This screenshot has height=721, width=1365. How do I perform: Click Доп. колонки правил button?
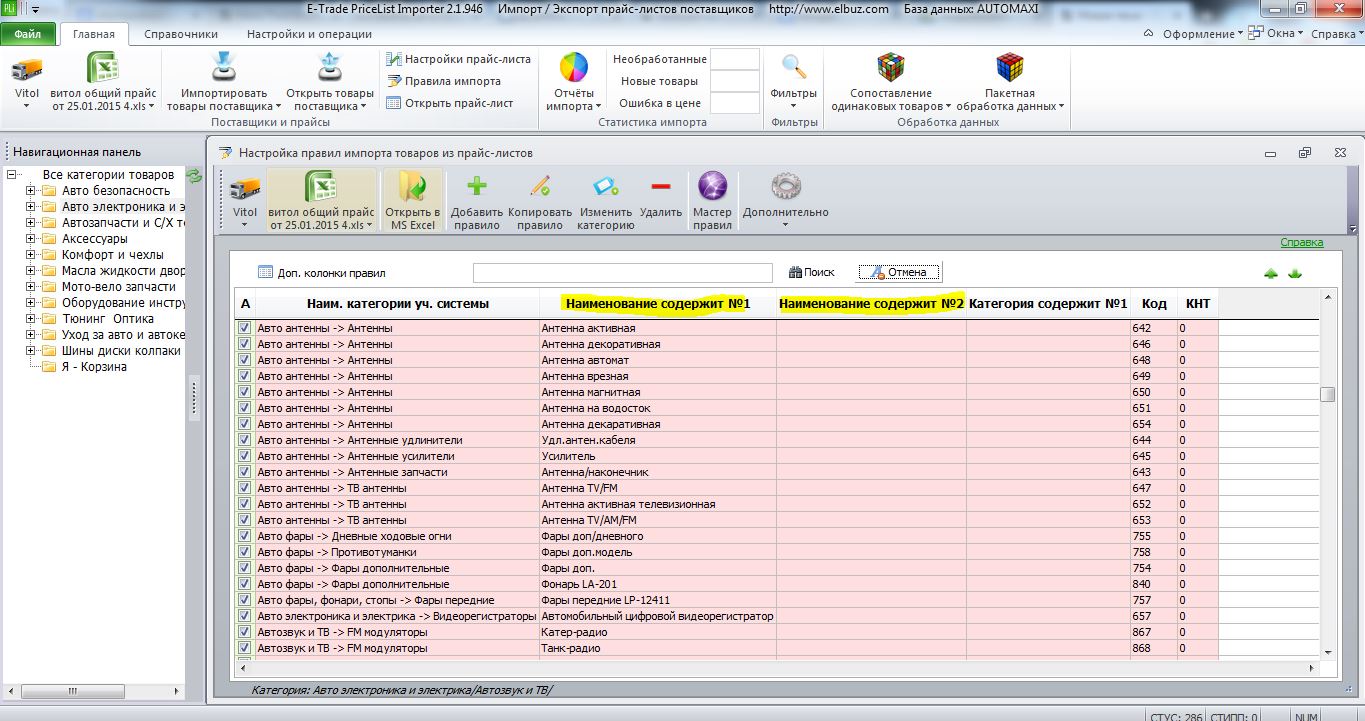[x=322, y=272]
